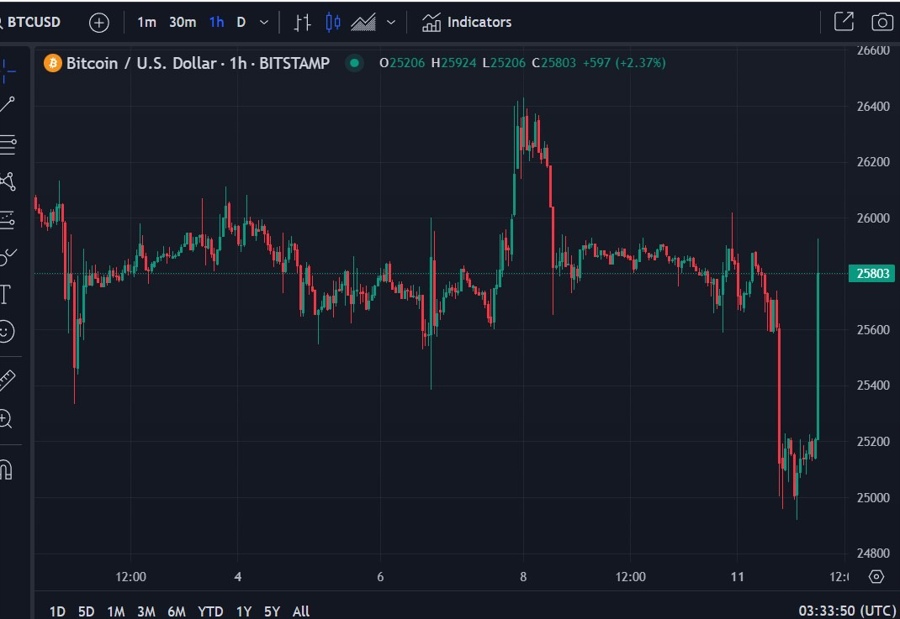
Task: Set range to 1M
Action: tap(116, 611)
